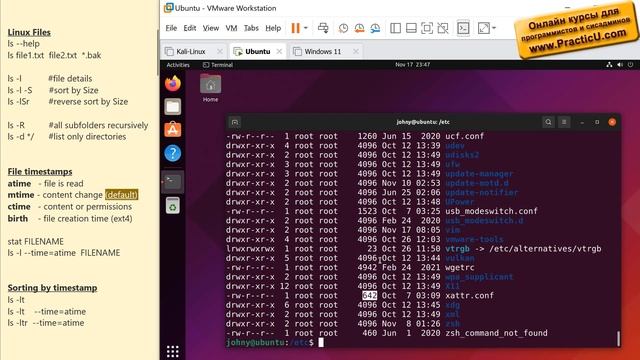Select the Home folder desktop icon
The width and height of the screenshot is (640, 360).
211,88
